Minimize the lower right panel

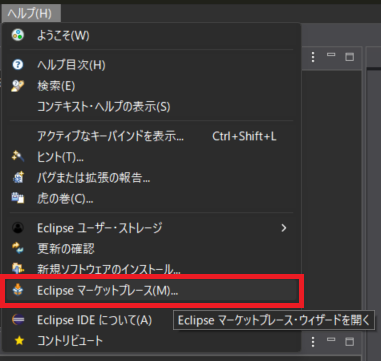click(331, 340)
